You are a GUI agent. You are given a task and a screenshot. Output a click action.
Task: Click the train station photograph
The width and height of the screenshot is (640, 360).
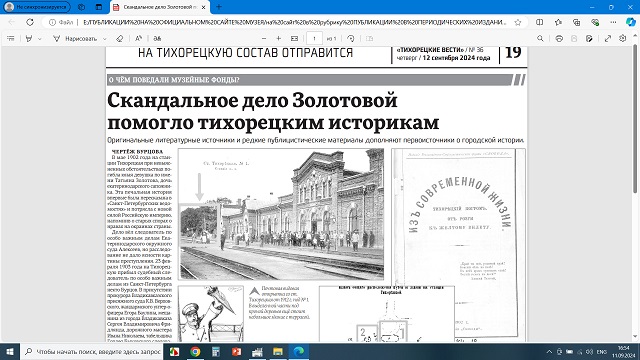pos(282,214)
